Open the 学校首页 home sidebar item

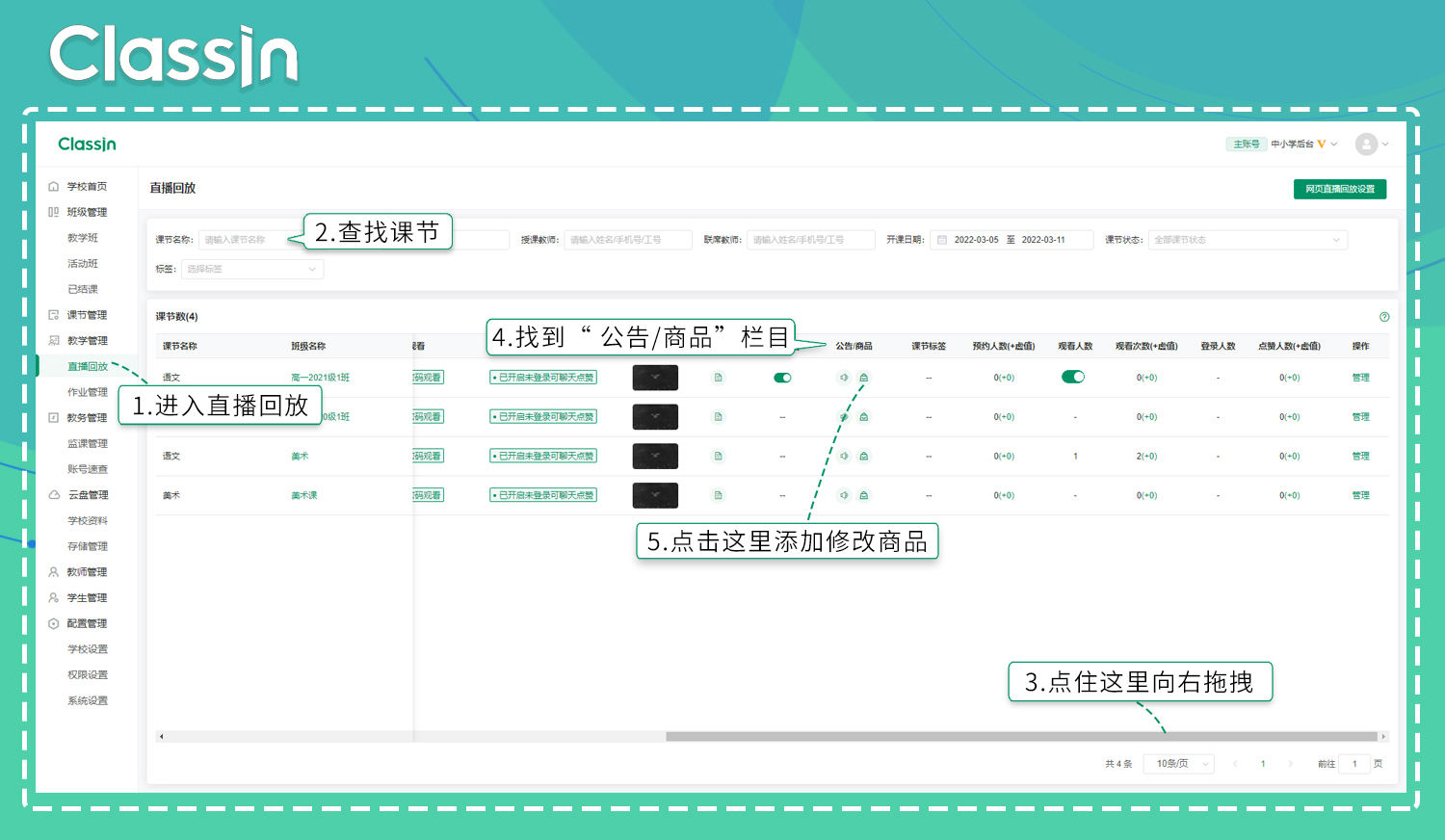pyautogui.click(x=78, y=187)
